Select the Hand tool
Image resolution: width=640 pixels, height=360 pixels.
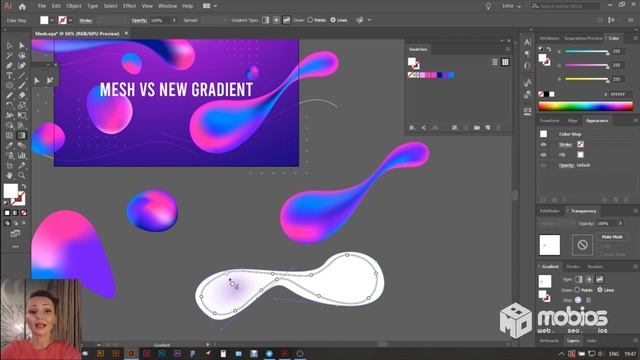coord(9,176)
